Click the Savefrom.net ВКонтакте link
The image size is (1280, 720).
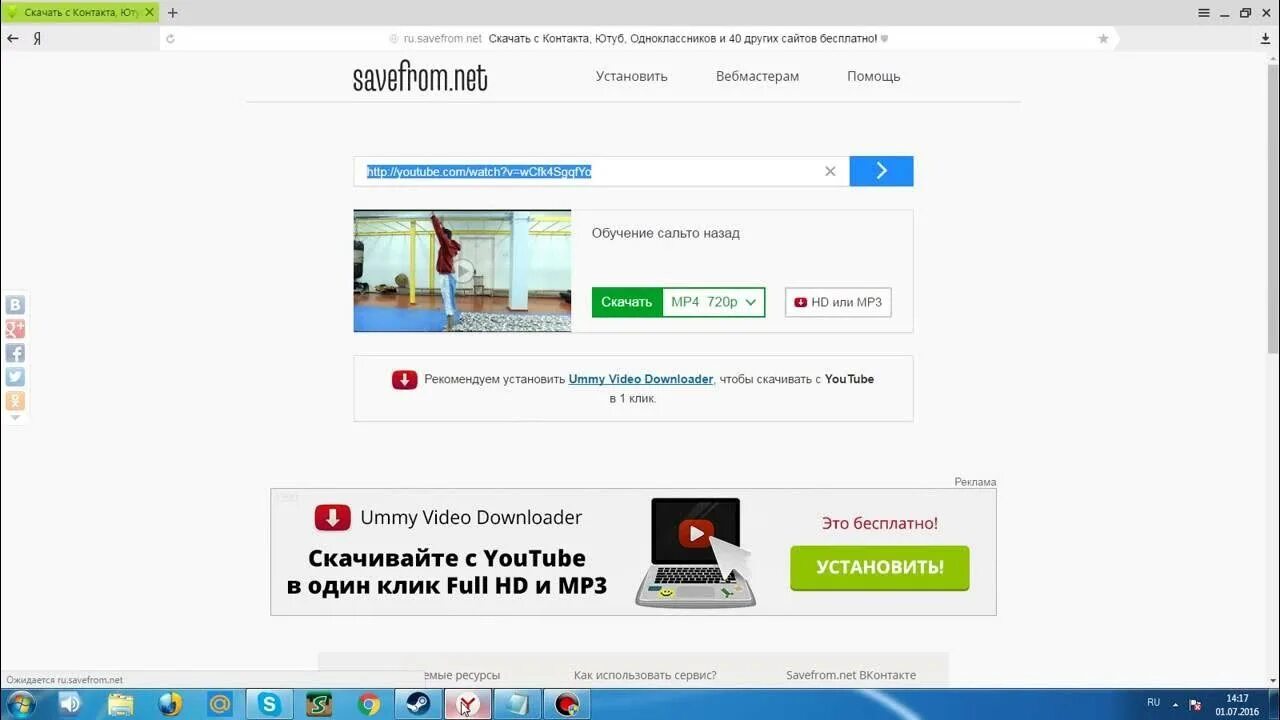click(851, 675)
